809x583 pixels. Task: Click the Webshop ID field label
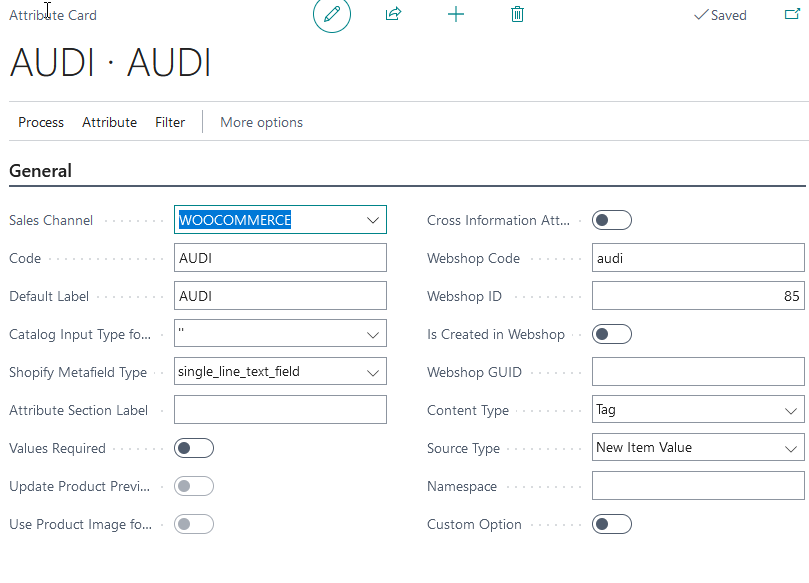464,297
